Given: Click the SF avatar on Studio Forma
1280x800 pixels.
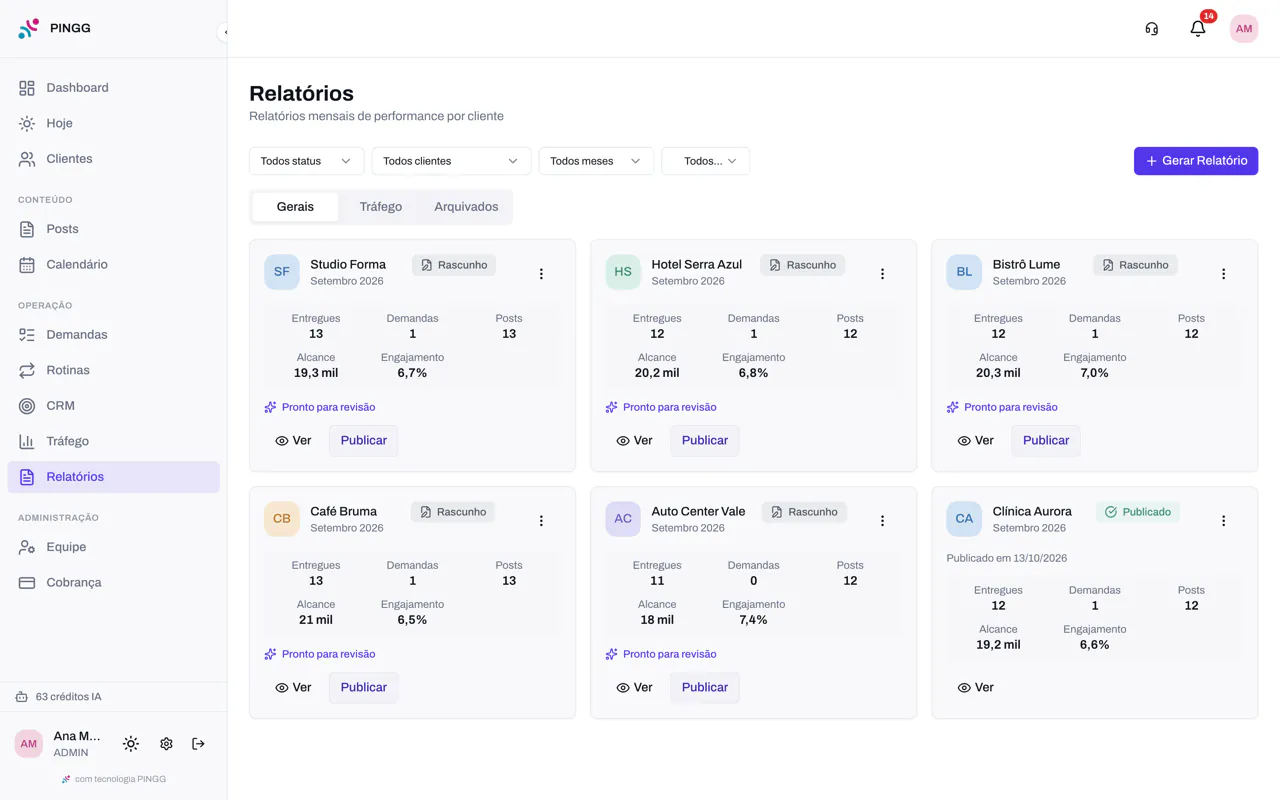Looking at the screenshot, I should coord(282,272).
